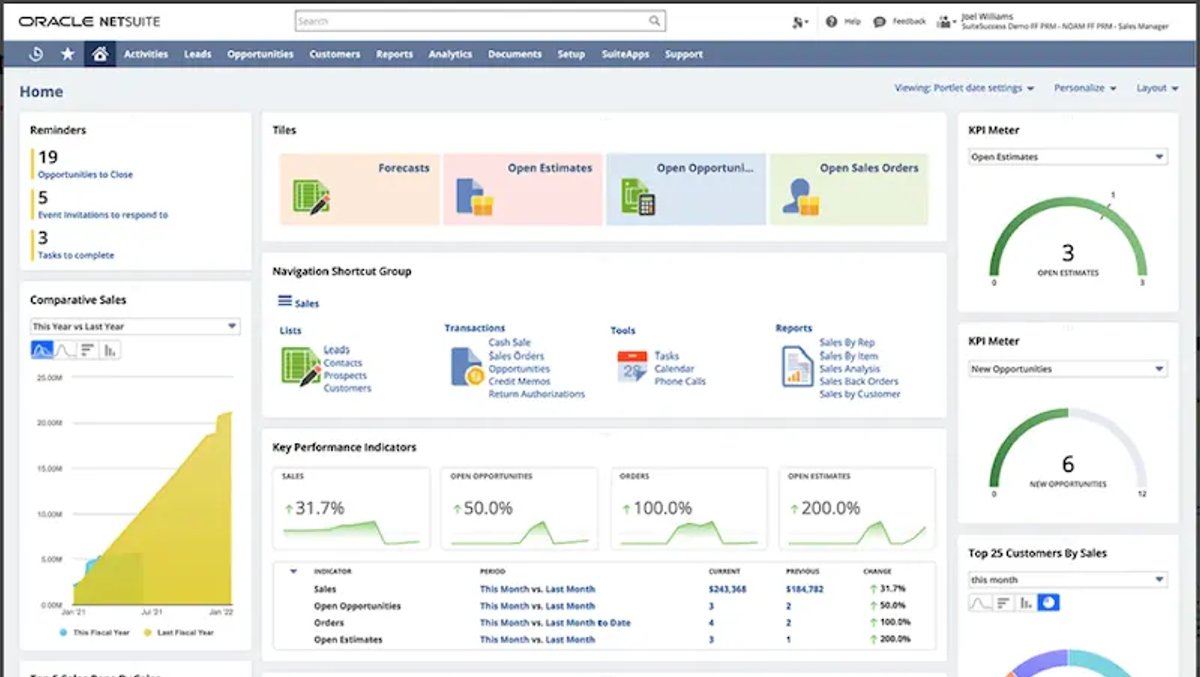This screenshot has height=677, width=1200.
Task: Select line chart view in Top 25 Customers
Action: click(980, 603)
